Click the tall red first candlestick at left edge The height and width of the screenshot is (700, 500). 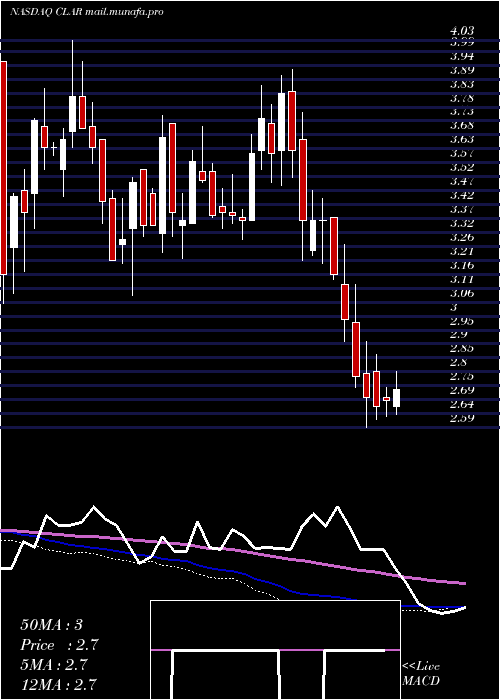(x=4, y=167)
